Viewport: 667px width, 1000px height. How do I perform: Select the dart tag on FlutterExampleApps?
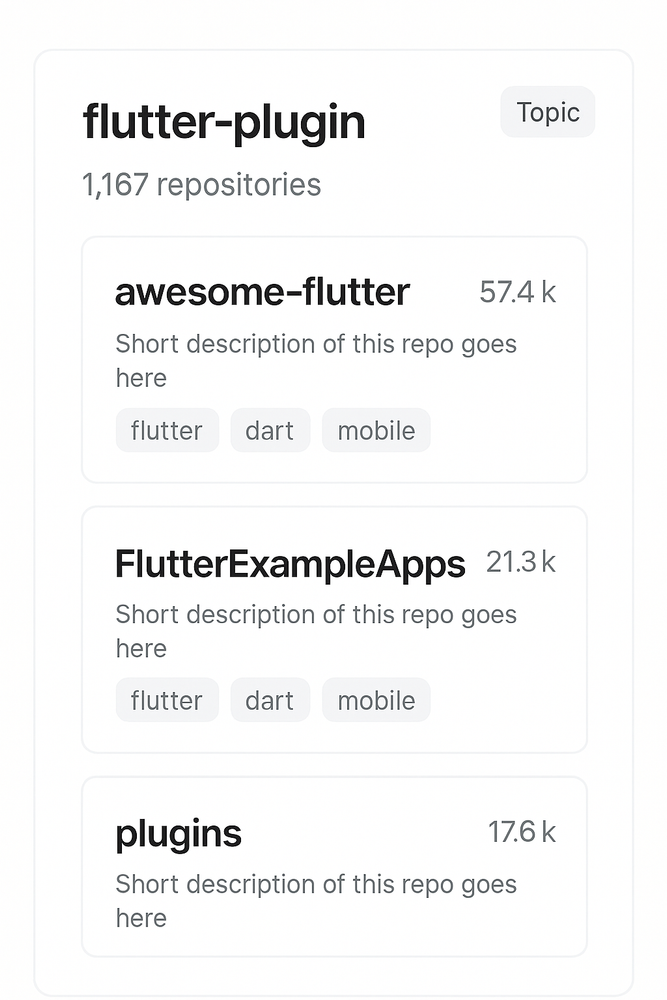click(270, 700)
